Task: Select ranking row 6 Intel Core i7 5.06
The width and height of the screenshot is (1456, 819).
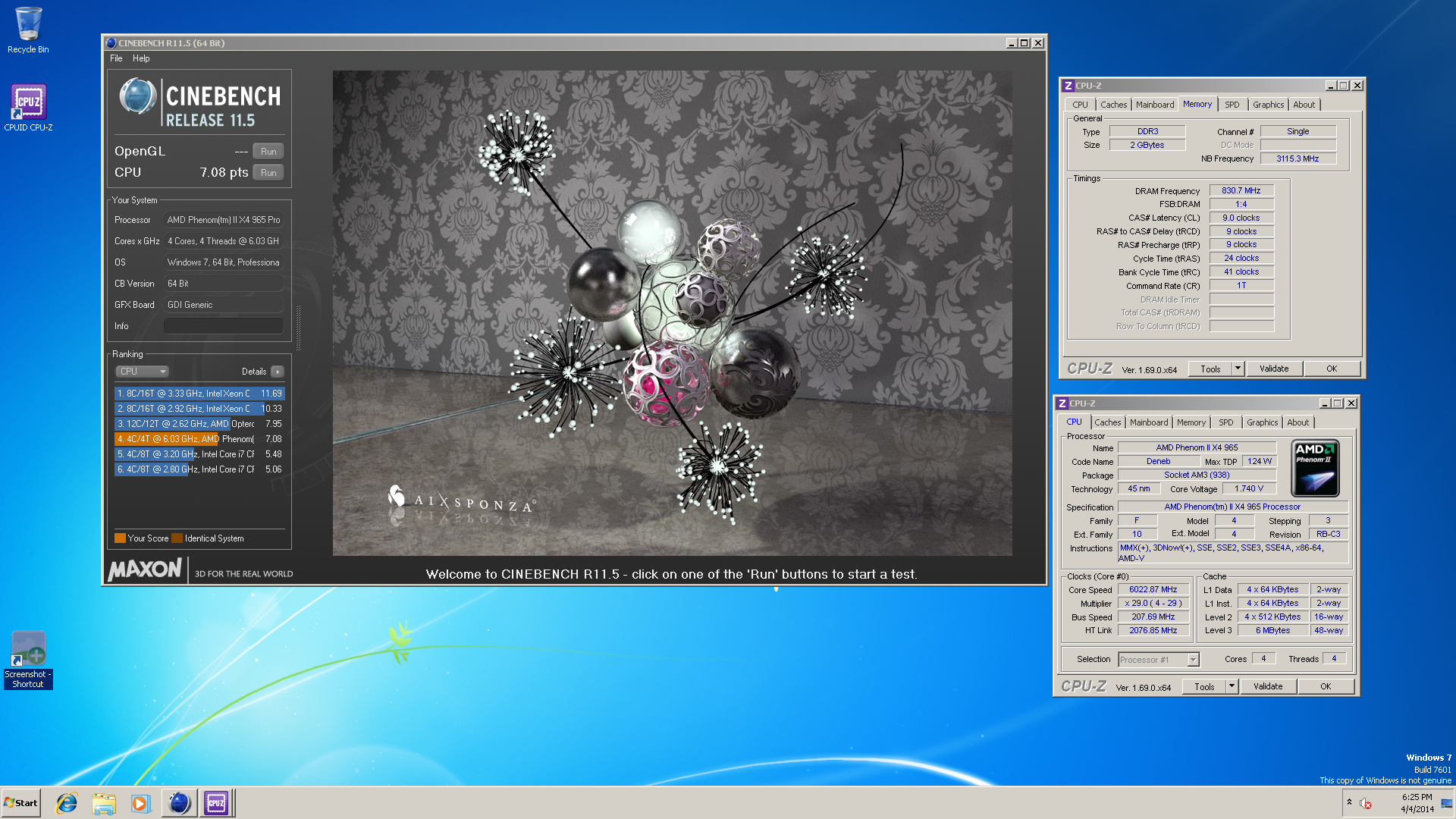Action: 199,469
